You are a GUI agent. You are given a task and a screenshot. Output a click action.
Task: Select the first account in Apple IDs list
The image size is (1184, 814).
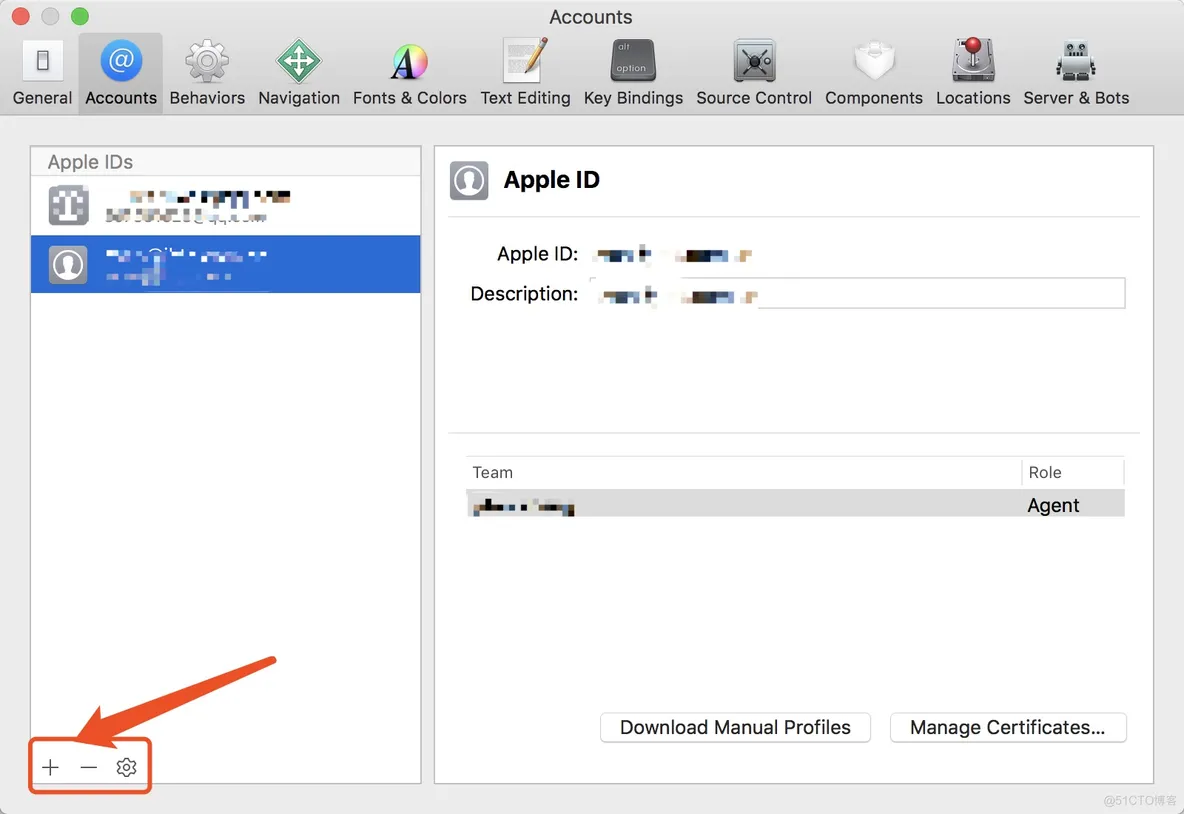[x=226, y=205]
